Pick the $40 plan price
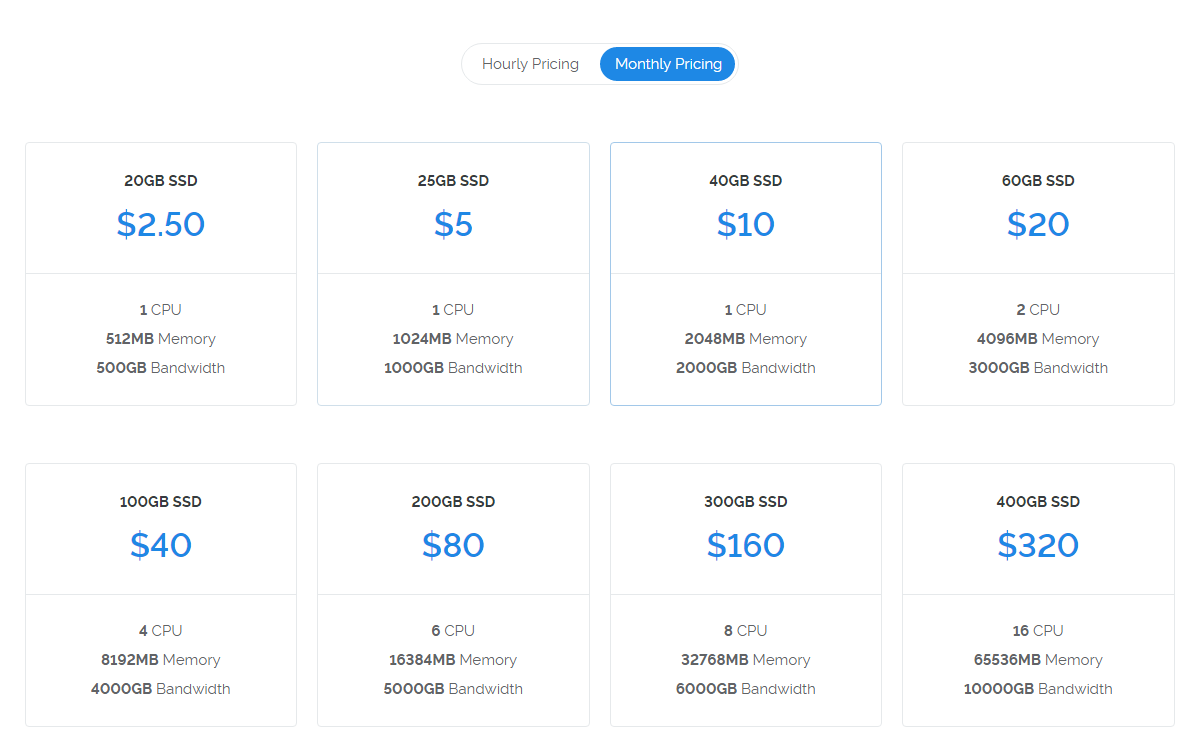 (161, 545)
